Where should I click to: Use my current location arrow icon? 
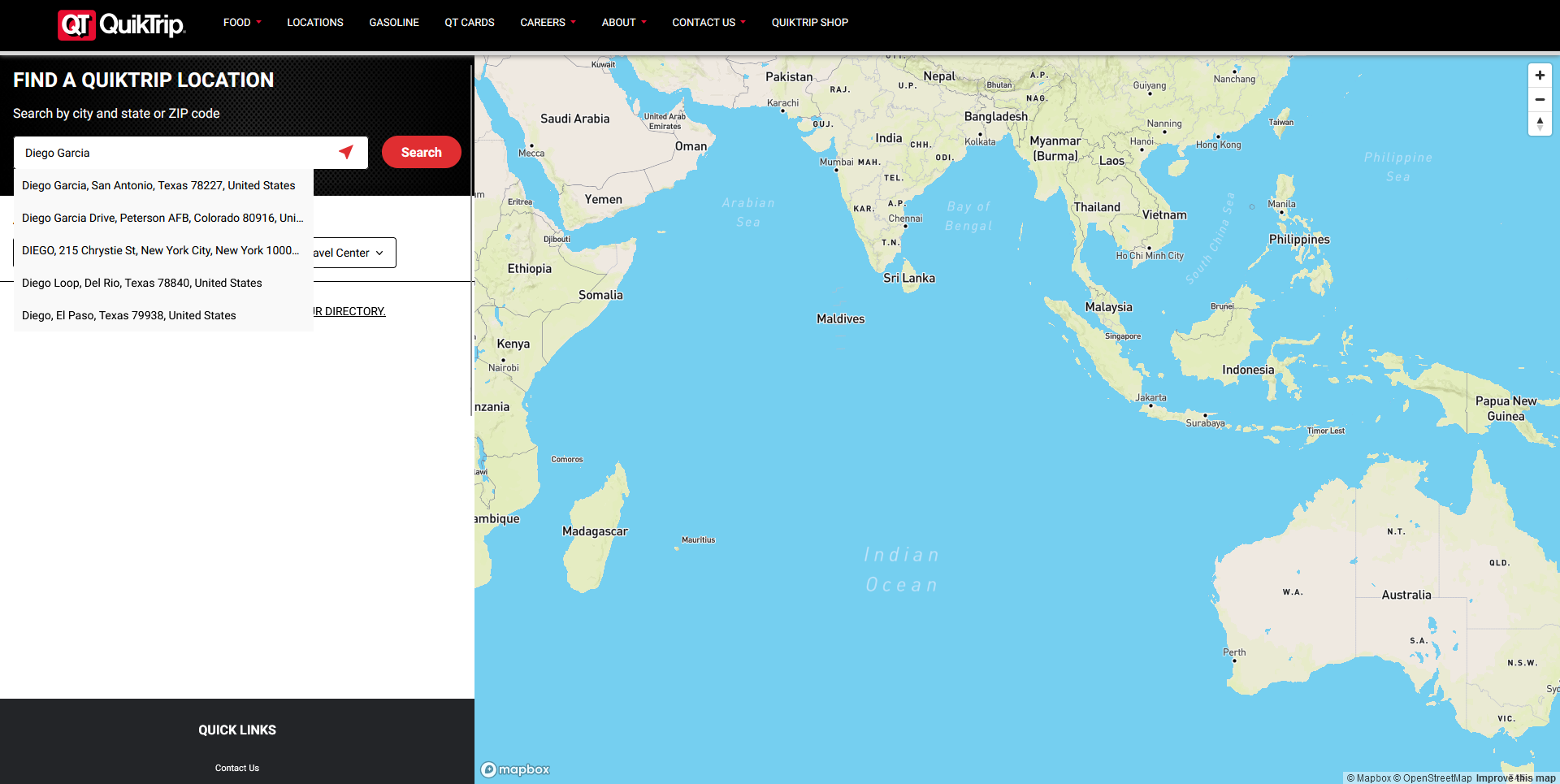[x=346, y=152]
